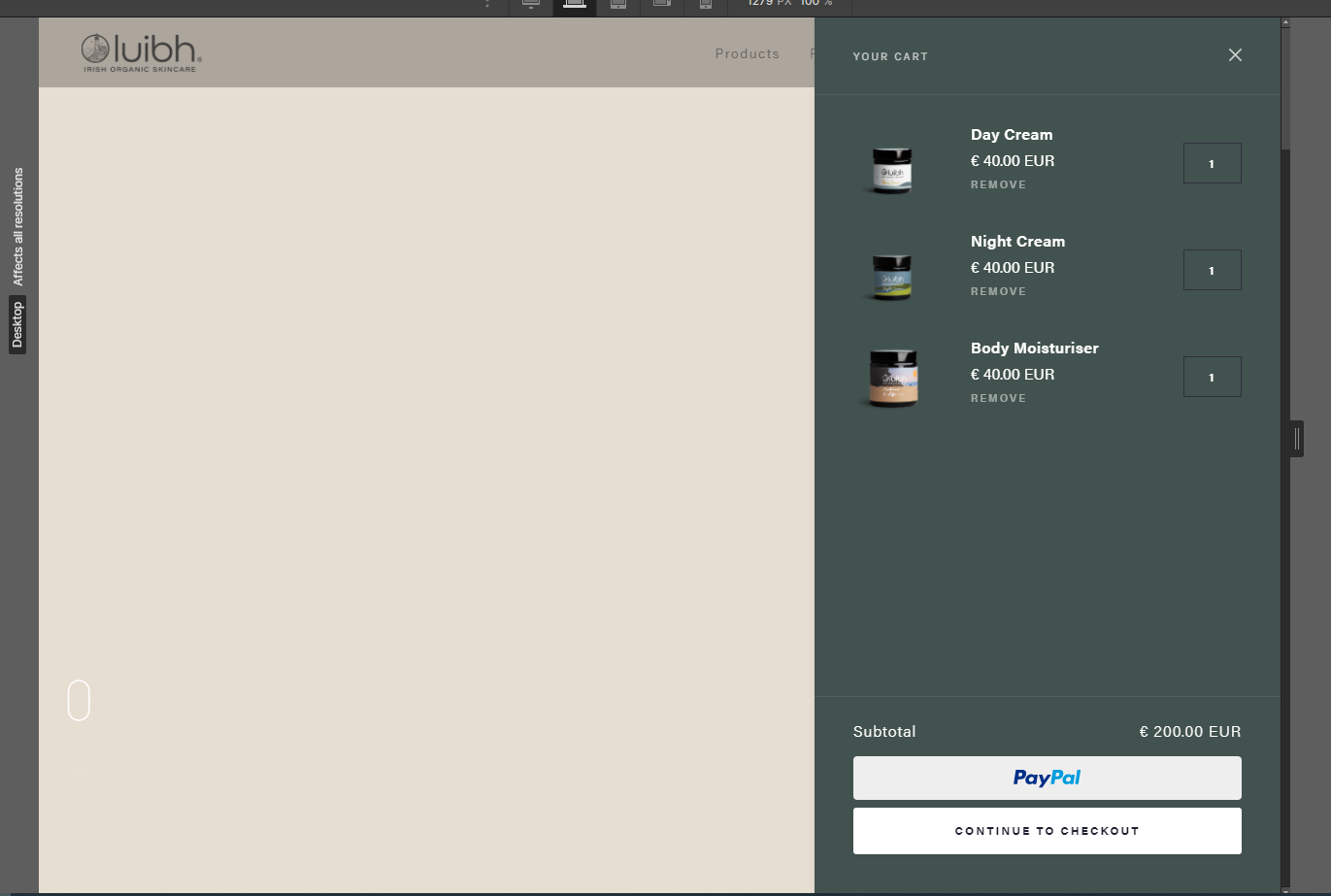The image size is (1331, 896).
Task: Close the Your Cart panel
Action: point(1235,55)
